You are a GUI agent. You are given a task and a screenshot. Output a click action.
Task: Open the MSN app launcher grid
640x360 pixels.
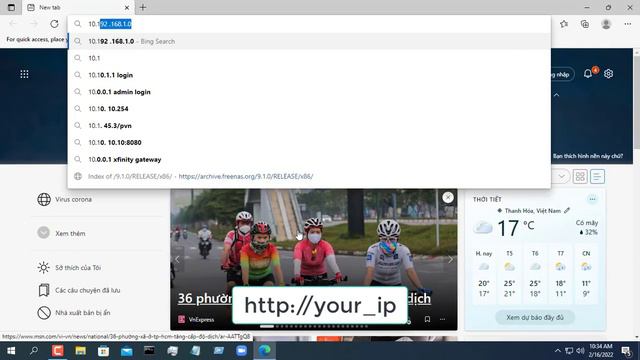24,74
